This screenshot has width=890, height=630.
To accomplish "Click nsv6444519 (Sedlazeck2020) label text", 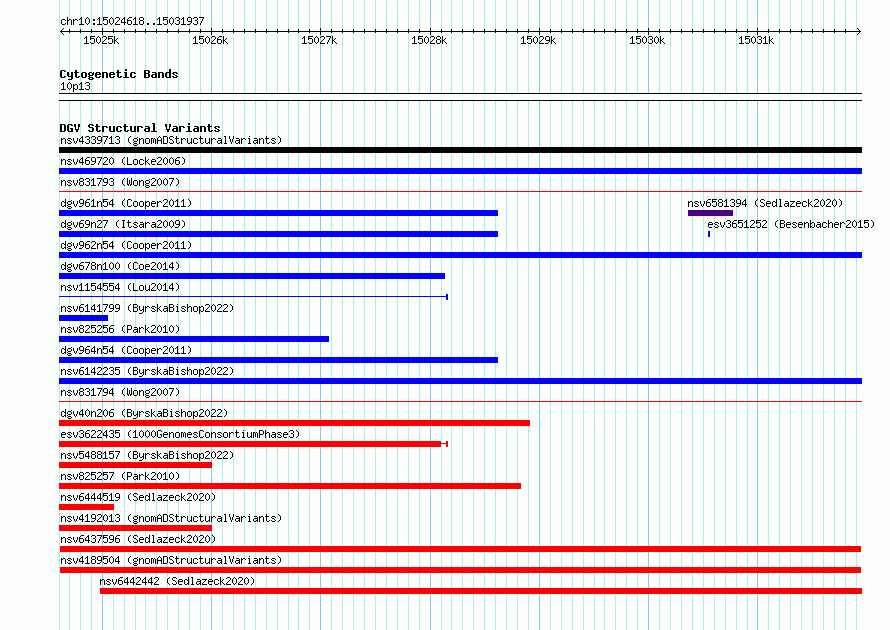I will point(138,497).
